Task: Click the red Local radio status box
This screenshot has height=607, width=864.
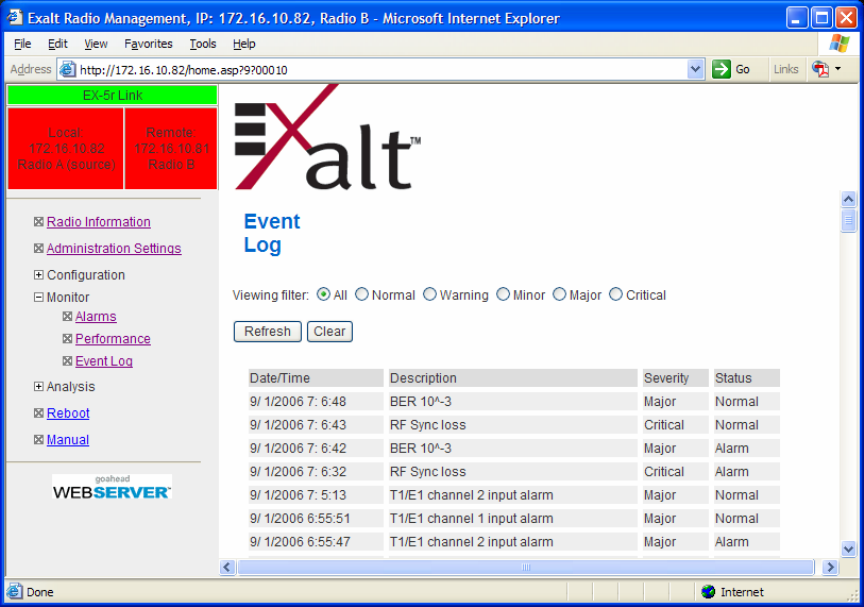Action: (66, 148)
